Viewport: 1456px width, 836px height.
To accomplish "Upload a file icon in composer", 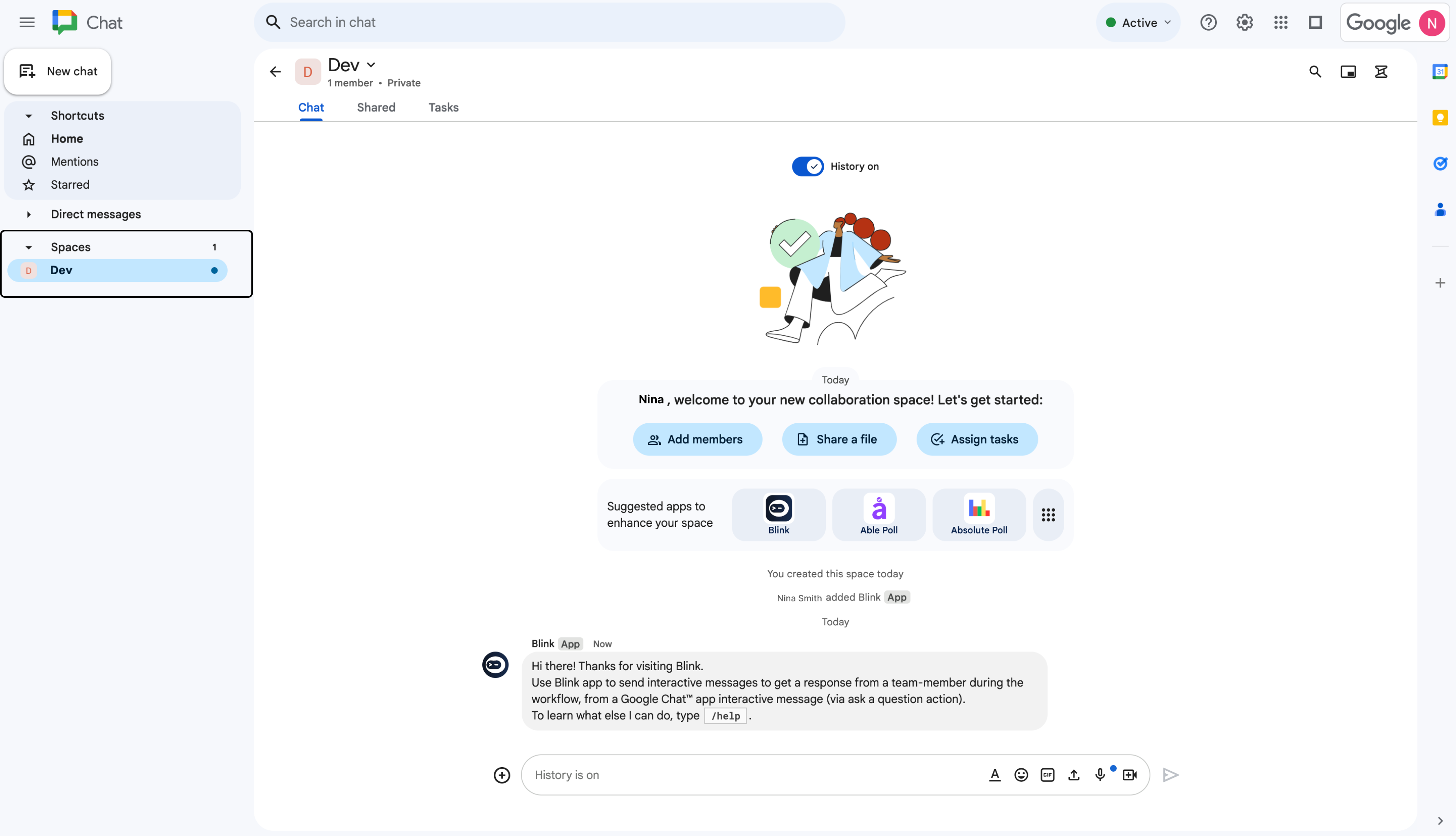I will pyautogui.click(x=1073, y=775).
